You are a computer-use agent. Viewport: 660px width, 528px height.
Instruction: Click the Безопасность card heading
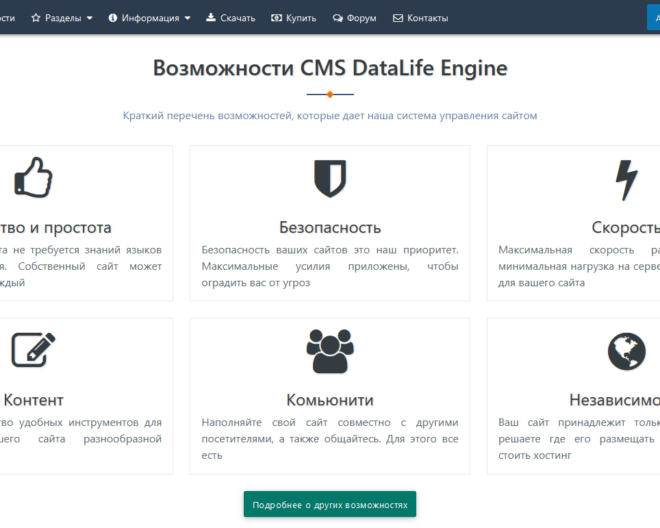coord(330,227)
